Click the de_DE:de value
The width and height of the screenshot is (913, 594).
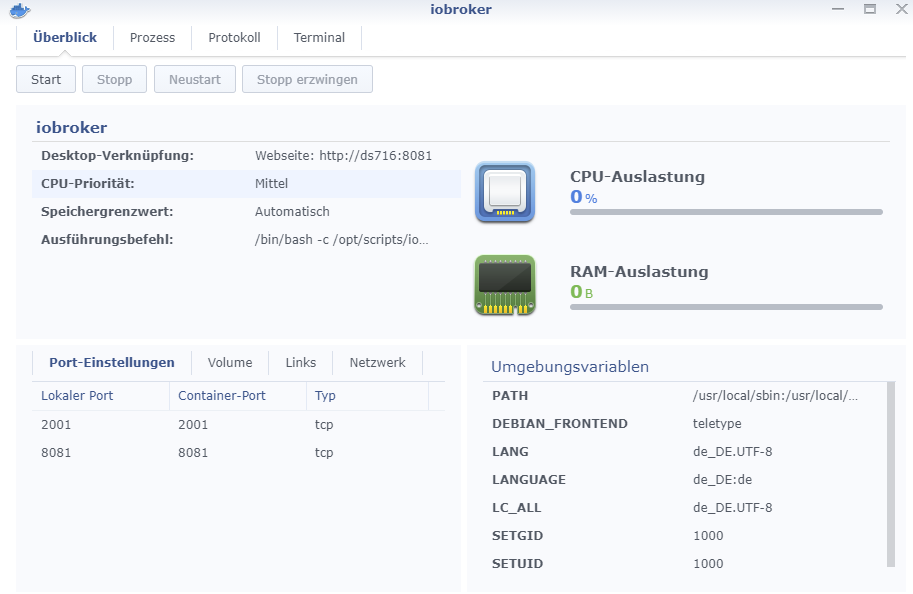[722, 480]
